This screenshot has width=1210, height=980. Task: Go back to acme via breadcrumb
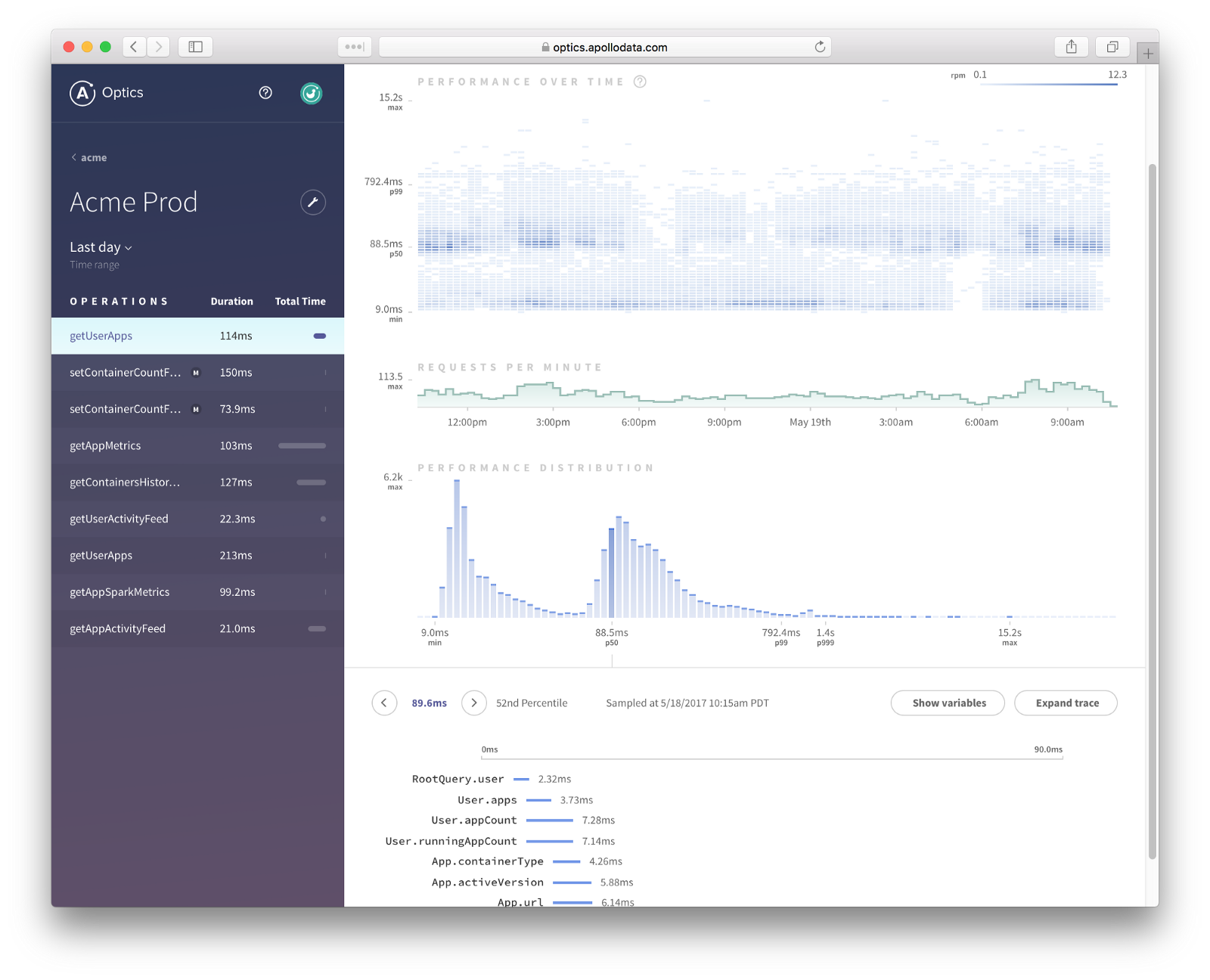click(89, 158)
